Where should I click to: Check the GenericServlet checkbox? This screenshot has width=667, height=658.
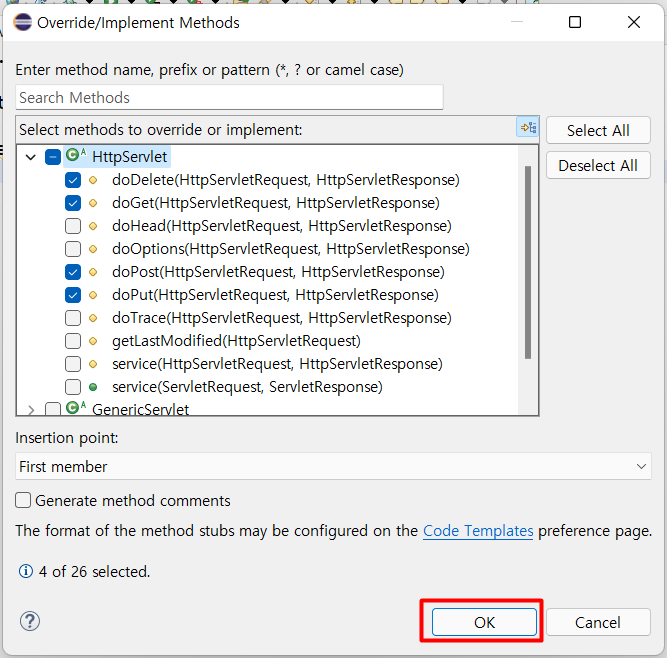point(53,409)
